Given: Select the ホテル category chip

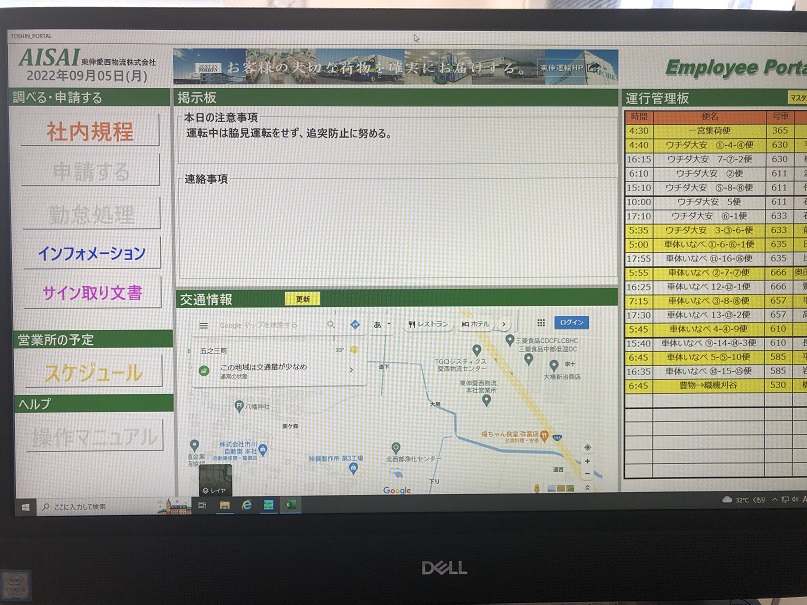Looking at the screenshot, I should 477,325.
